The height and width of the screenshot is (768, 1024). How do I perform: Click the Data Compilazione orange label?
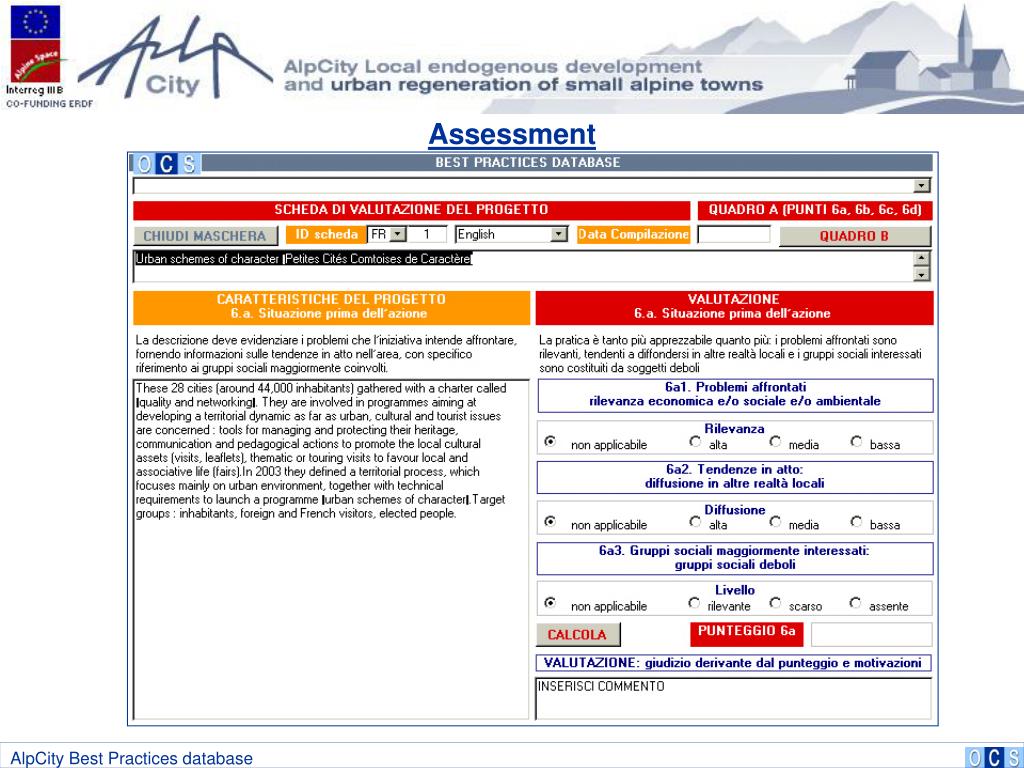pyautogui.click(x=633, y=234)
